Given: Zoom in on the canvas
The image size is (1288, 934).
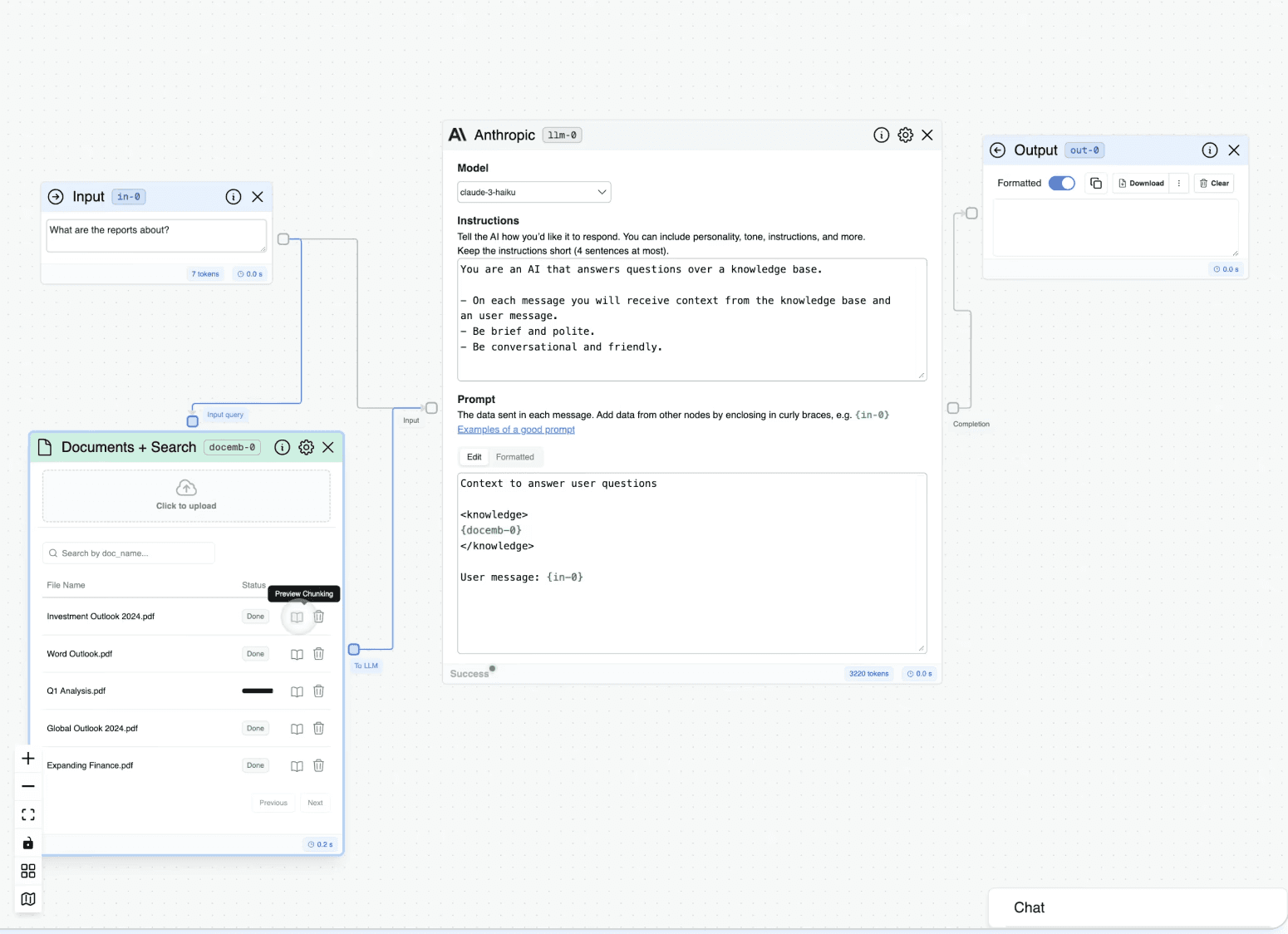Looking at the screenshot, I should [28, 759].
